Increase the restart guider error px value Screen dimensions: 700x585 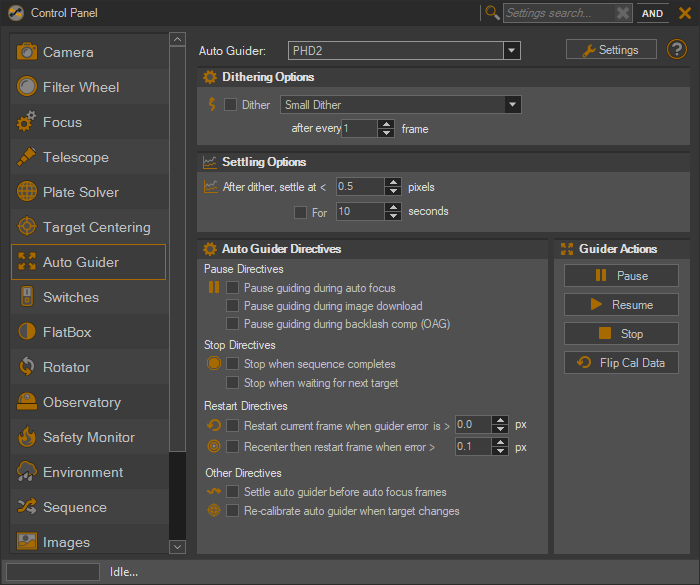click(x=500, y=420)
